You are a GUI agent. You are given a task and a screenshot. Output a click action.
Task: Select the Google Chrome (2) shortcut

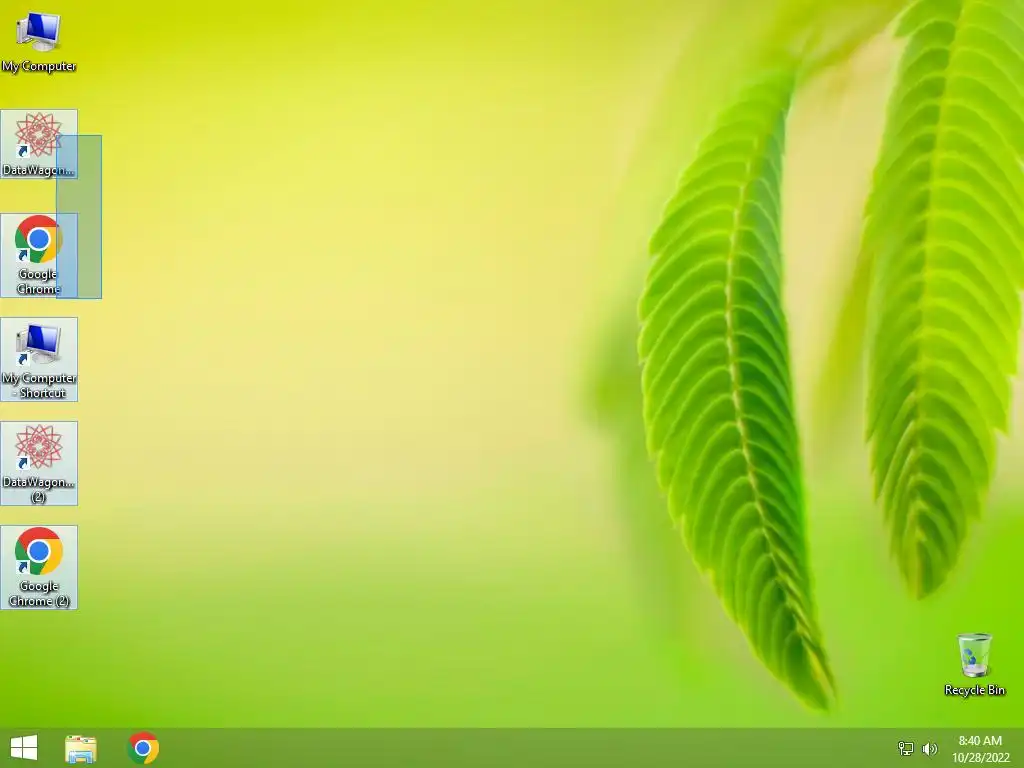[x=39, y=567]
